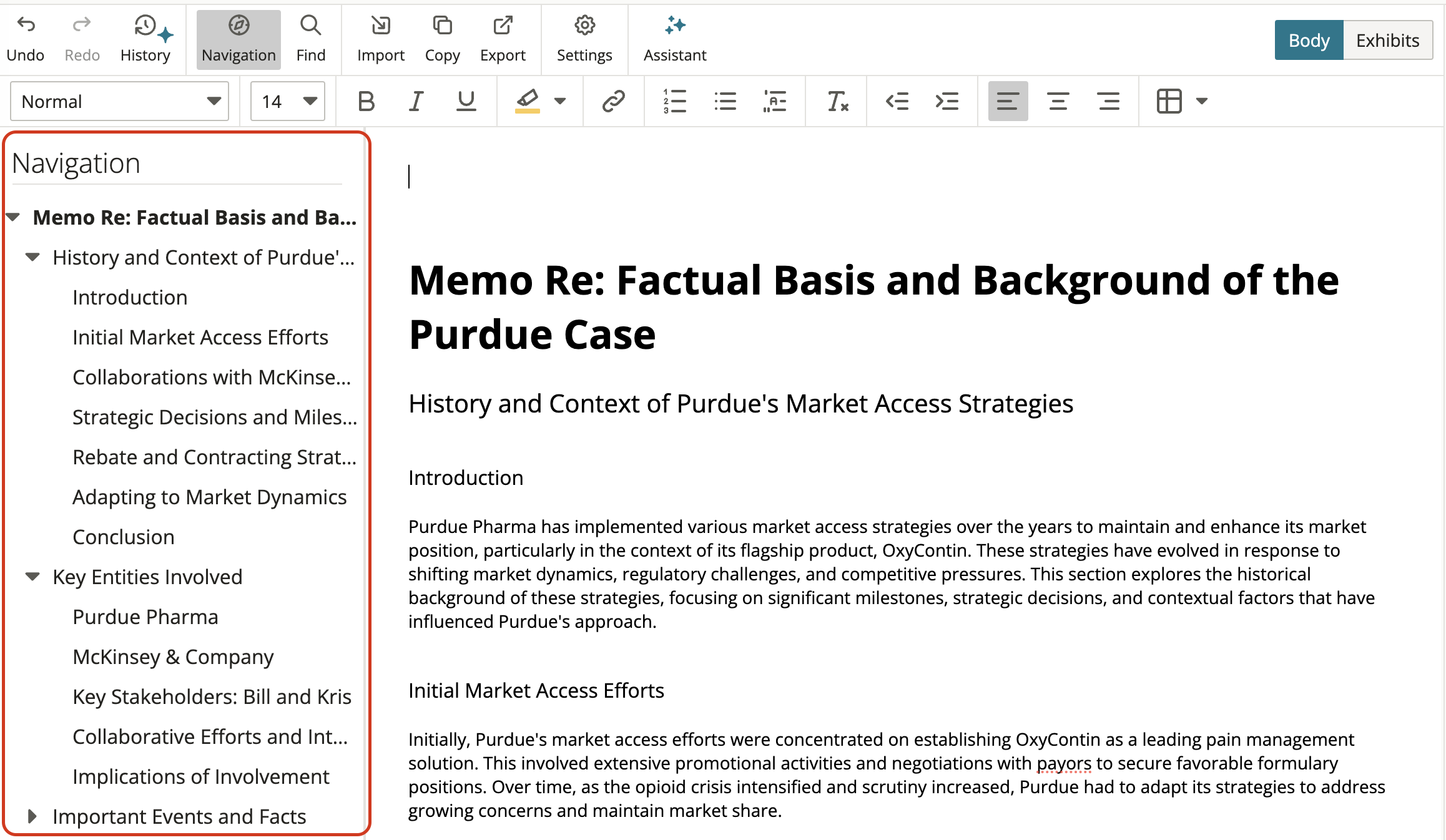Screen dimensions: 1446x840
Task: Click the Import icon
Action: point(380,25)
